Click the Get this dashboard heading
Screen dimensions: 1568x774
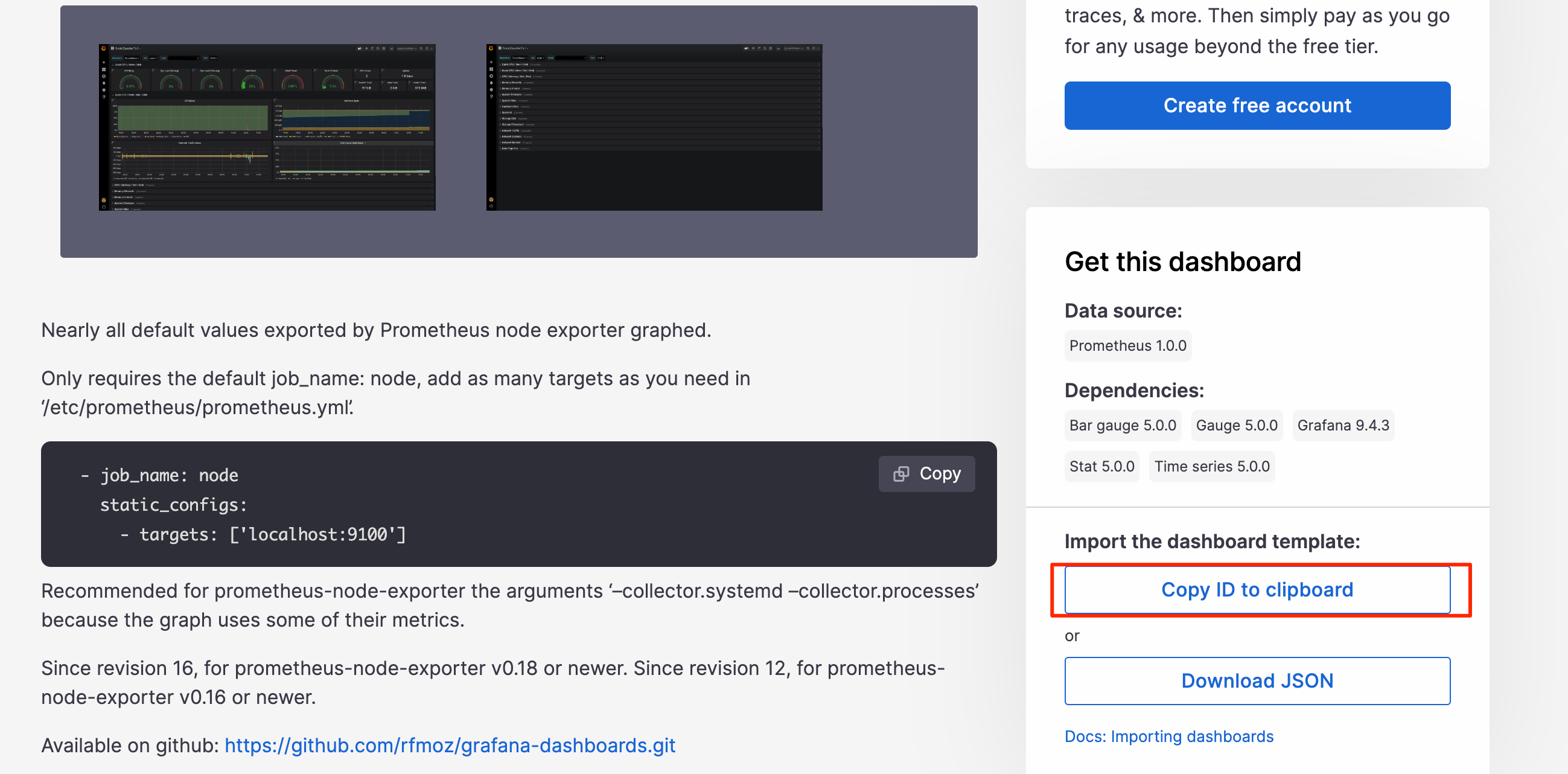(x=1182, y=262)
